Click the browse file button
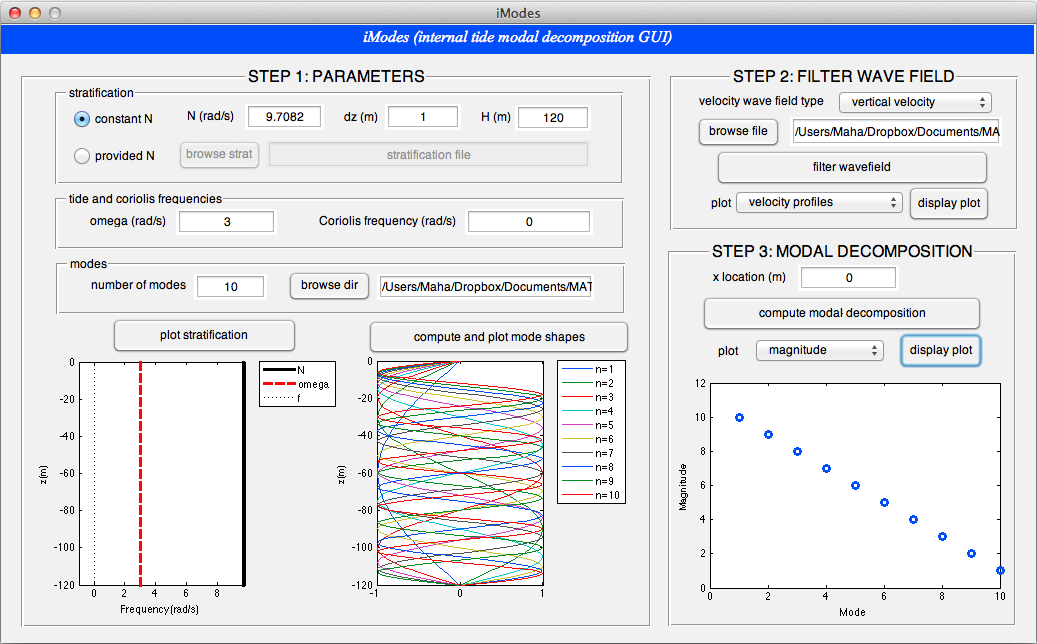The width and height of the screenshot is (1037, 644). (x=738, y=132)
